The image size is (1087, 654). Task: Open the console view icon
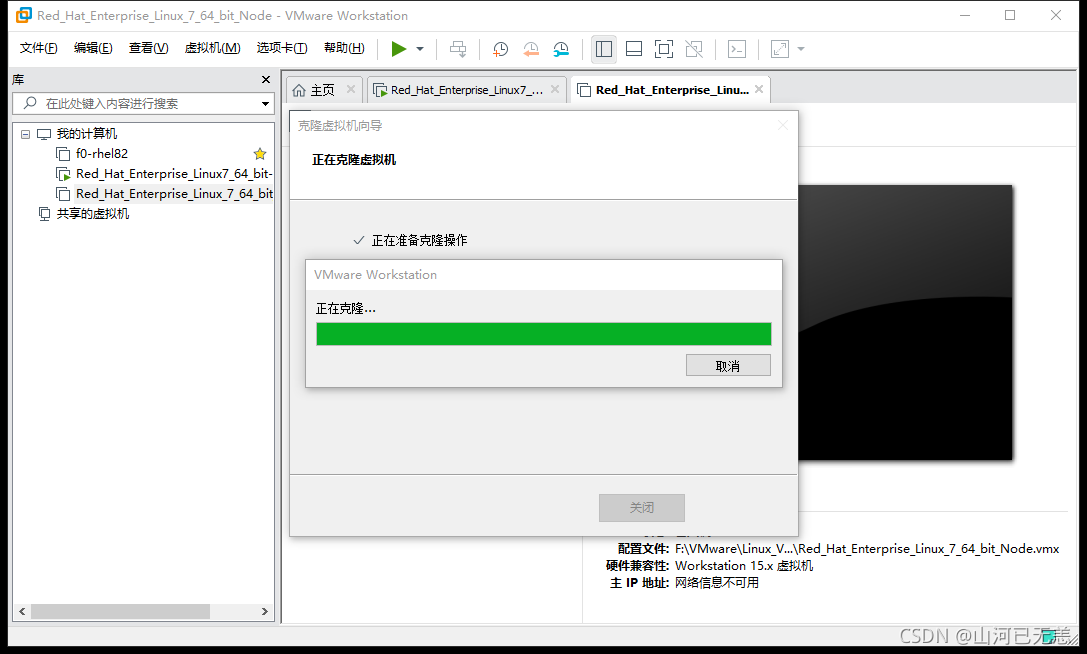click(x=737, y=49)
